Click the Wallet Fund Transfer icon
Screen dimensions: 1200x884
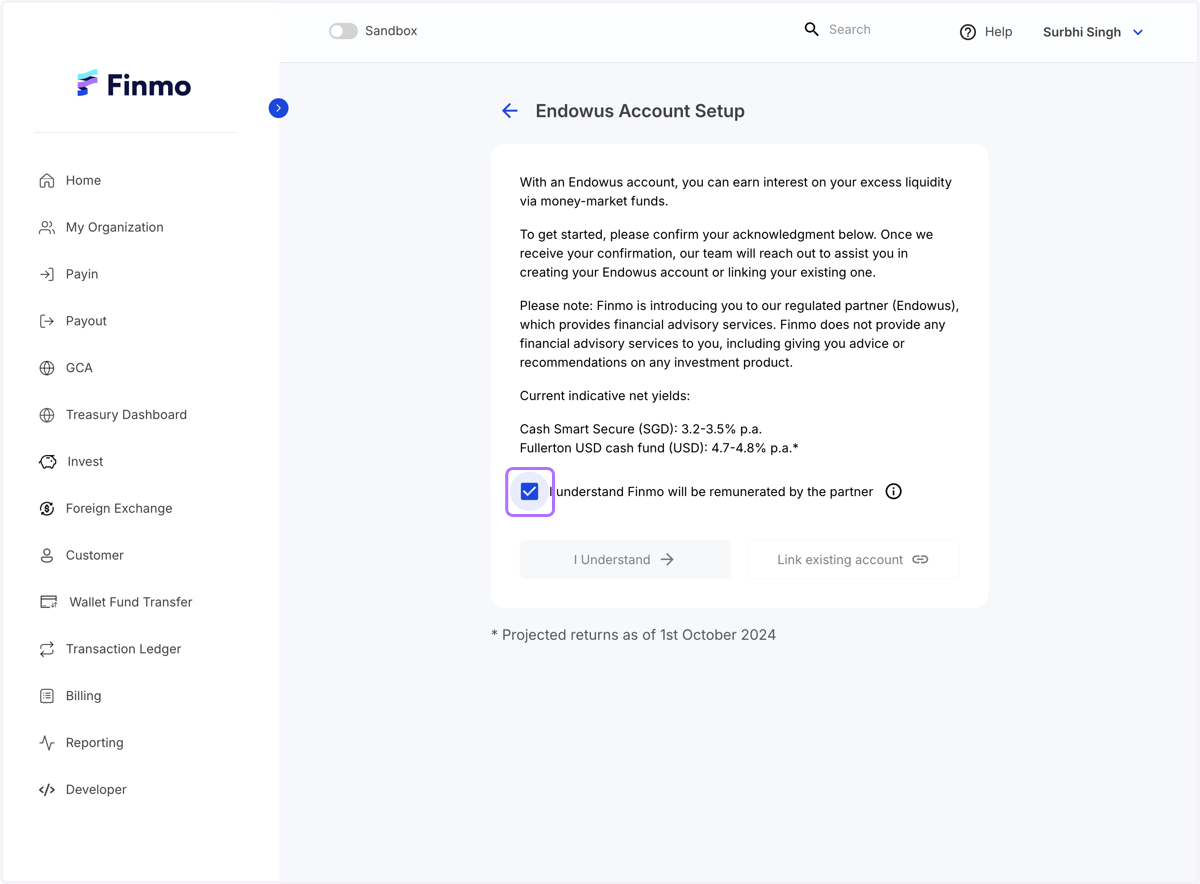pyautogui.click(x=48, y=602)
